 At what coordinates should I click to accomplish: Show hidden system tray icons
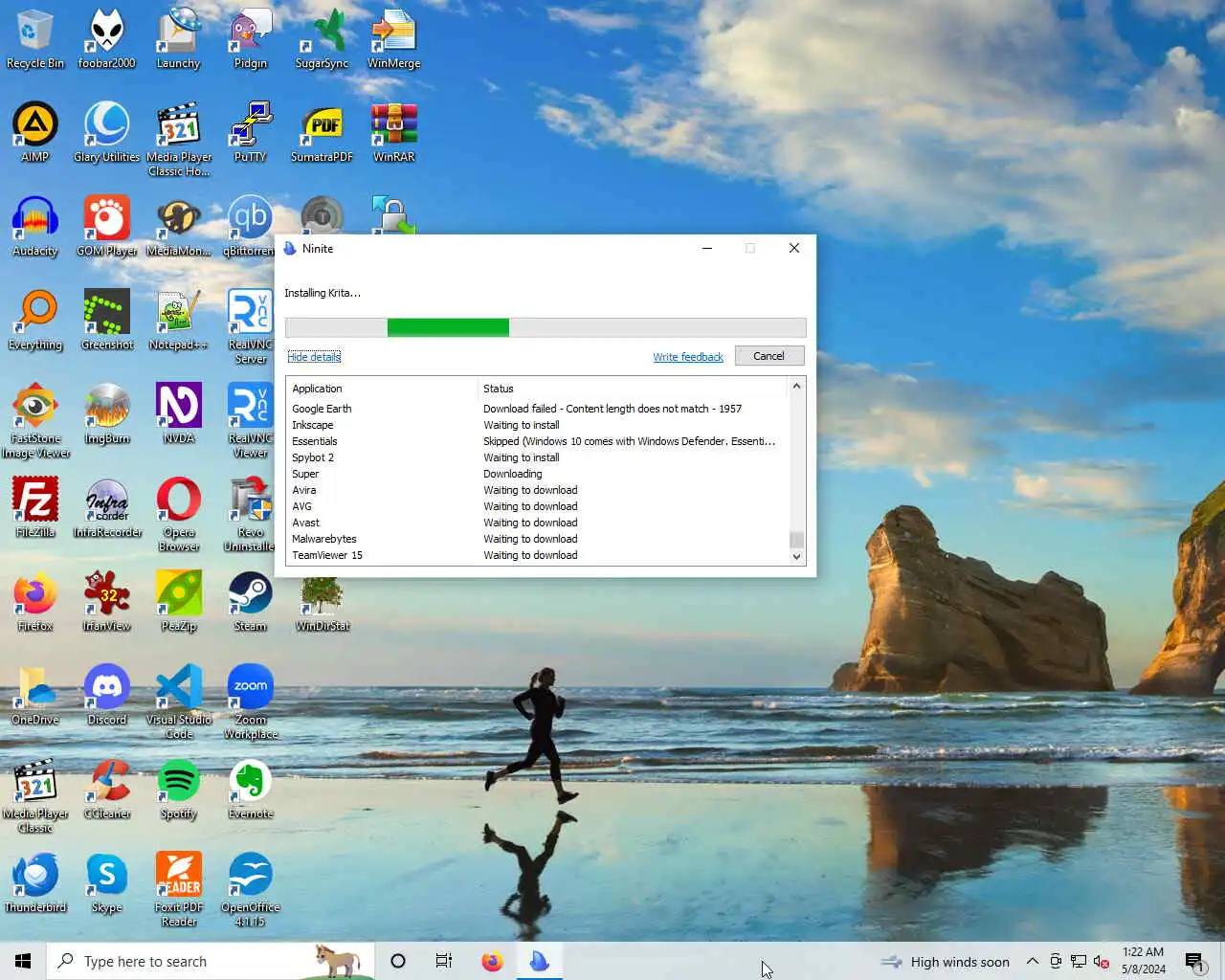tap(1032, 961)
